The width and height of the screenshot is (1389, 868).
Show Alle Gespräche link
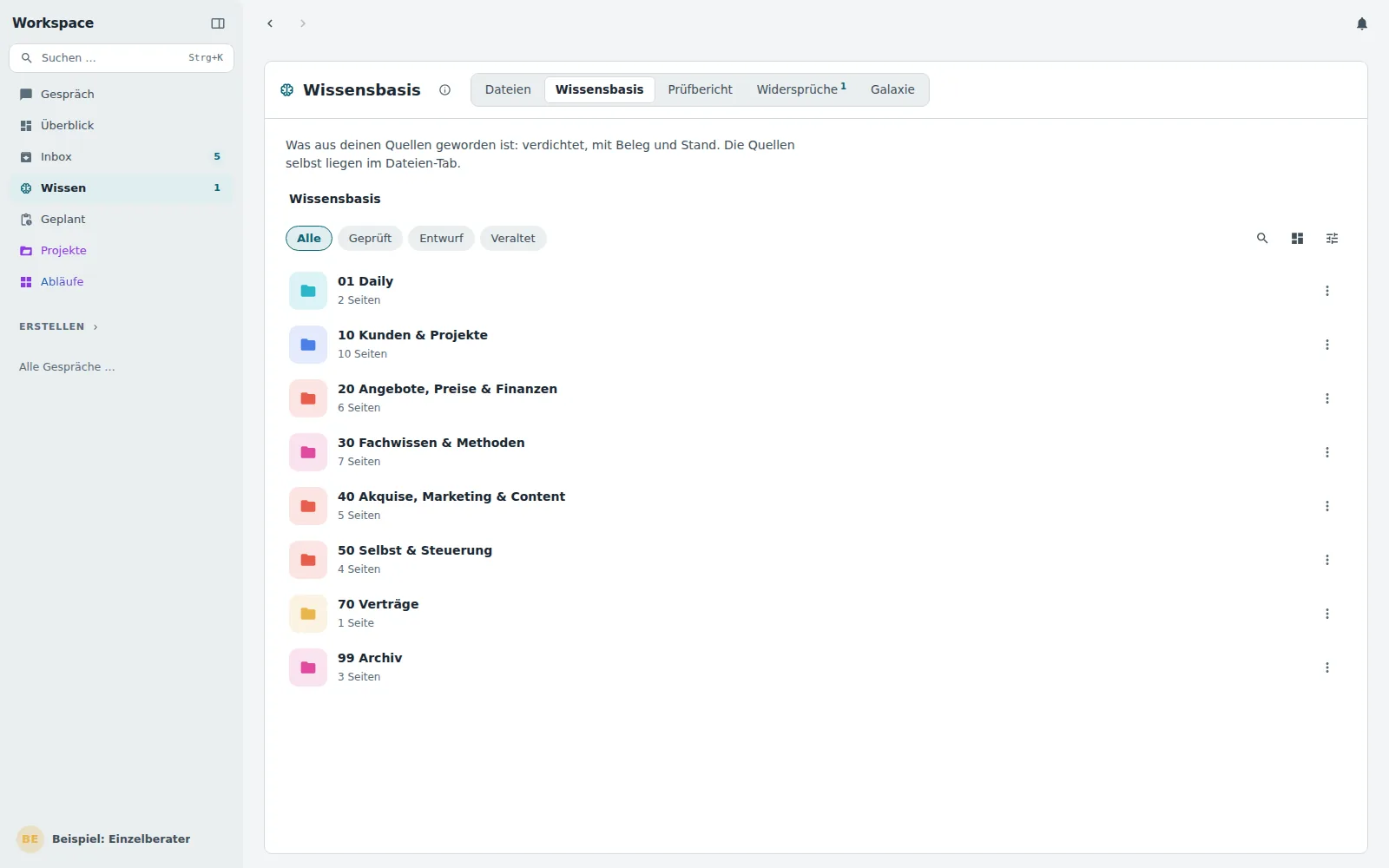coord(67,367)
